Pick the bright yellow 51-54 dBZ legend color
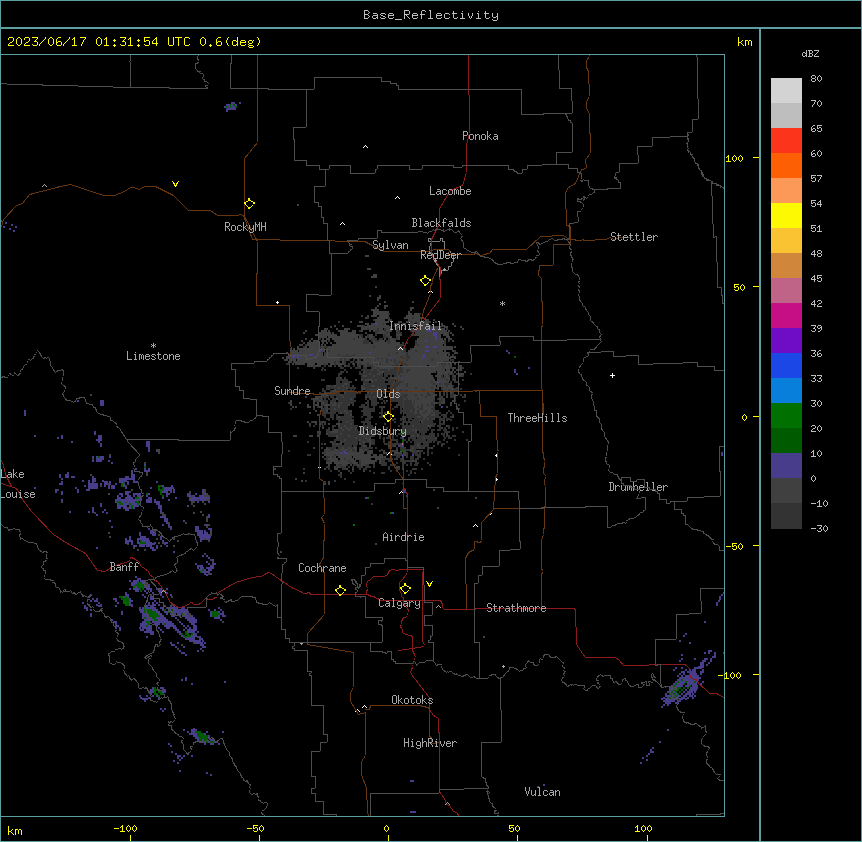Viewport: 862px width, 842px height. (x=786, y=215)
